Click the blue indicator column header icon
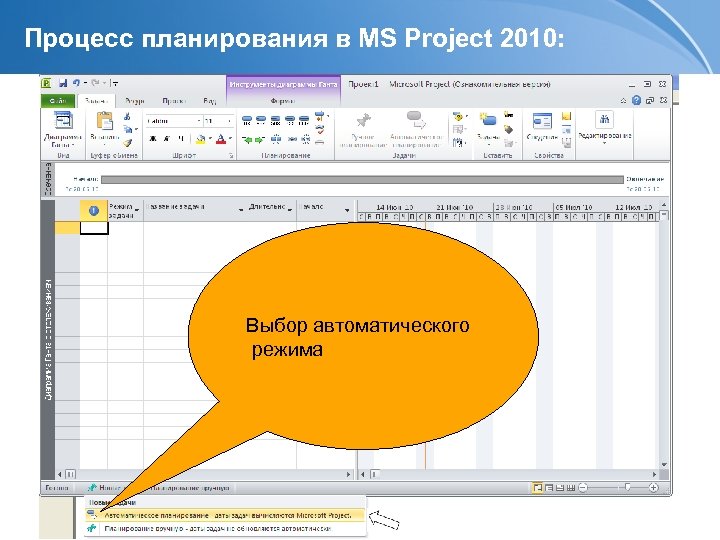Screen dimensions: 720x540 94,211
